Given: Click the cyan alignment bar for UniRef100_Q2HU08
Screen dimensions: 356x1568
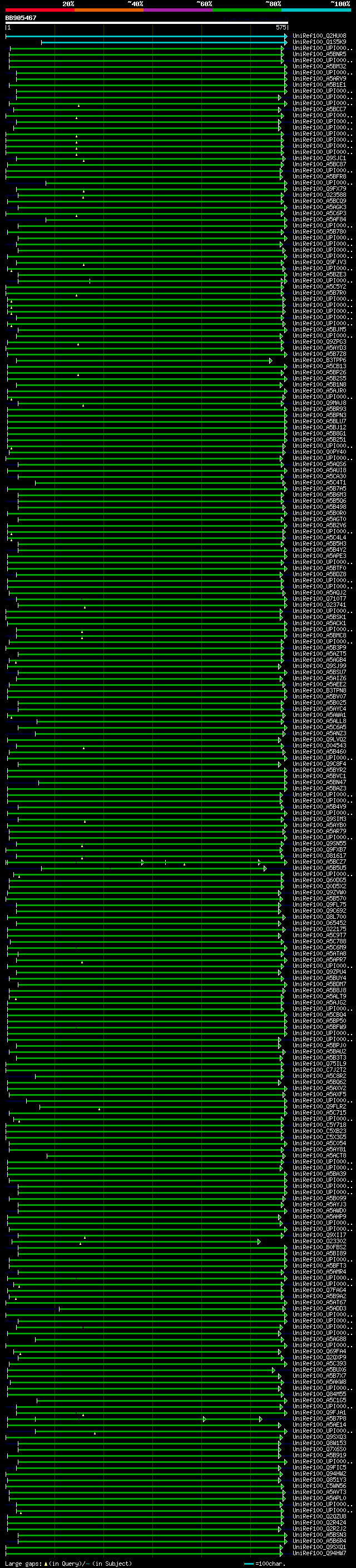Looking at the screenshot, I should pyautogui.click(x=146, y=36).
